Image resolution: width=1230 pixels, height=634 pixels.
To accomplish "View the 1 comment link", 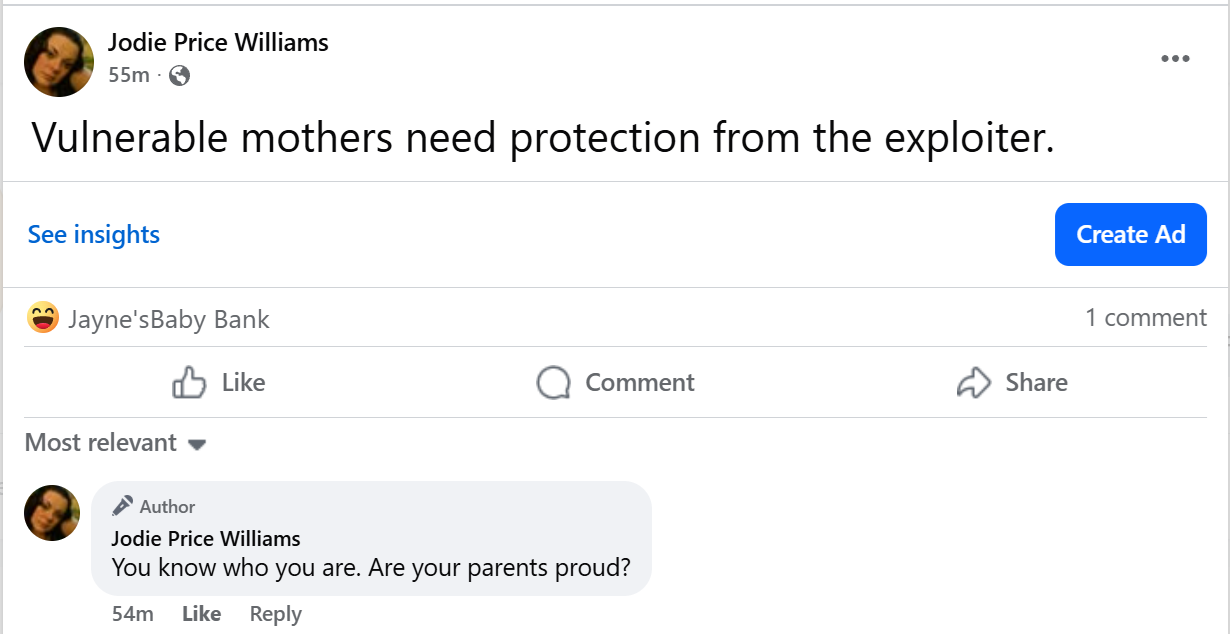I will pos(1145,318).
